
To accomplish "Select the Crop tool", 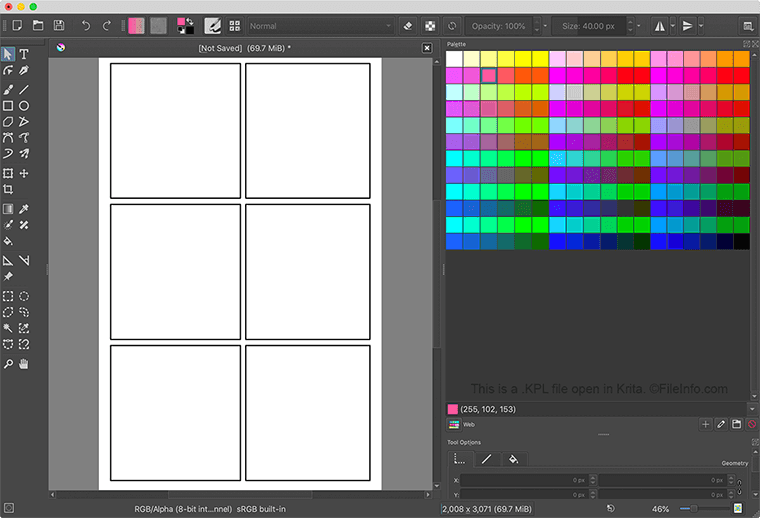I will pyautogui.click(x=8, y=189).
